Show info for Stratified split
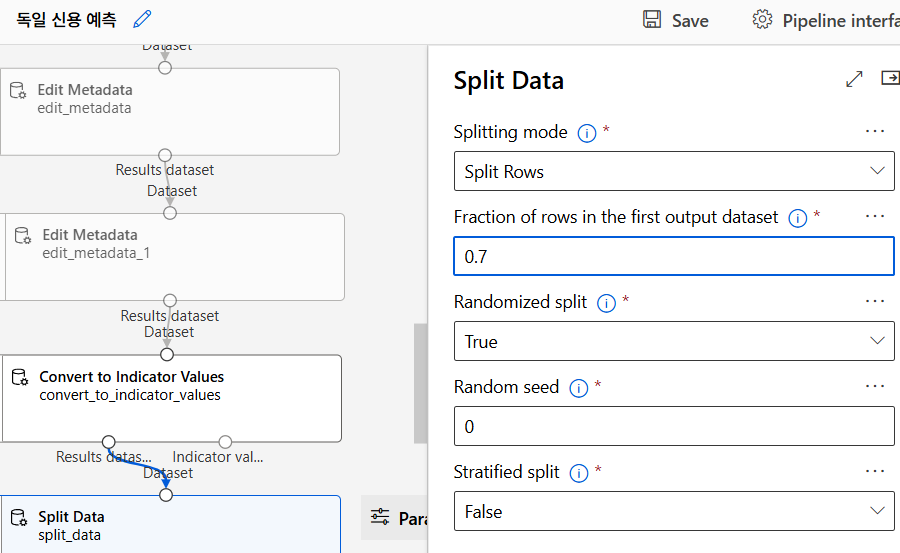Viewport: 900px width, 553px height. (579, 473)
